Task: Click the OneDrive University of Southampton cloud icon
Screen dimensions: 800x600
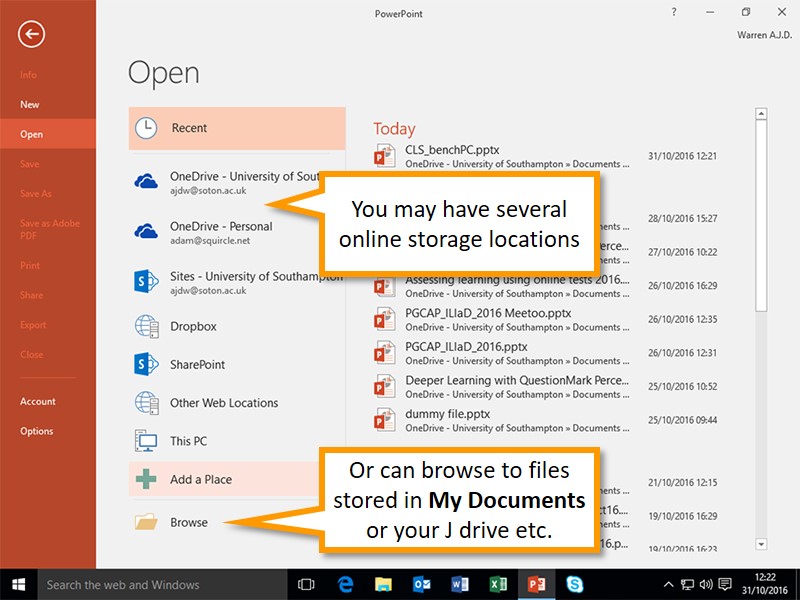Action: tap(146, 181)
